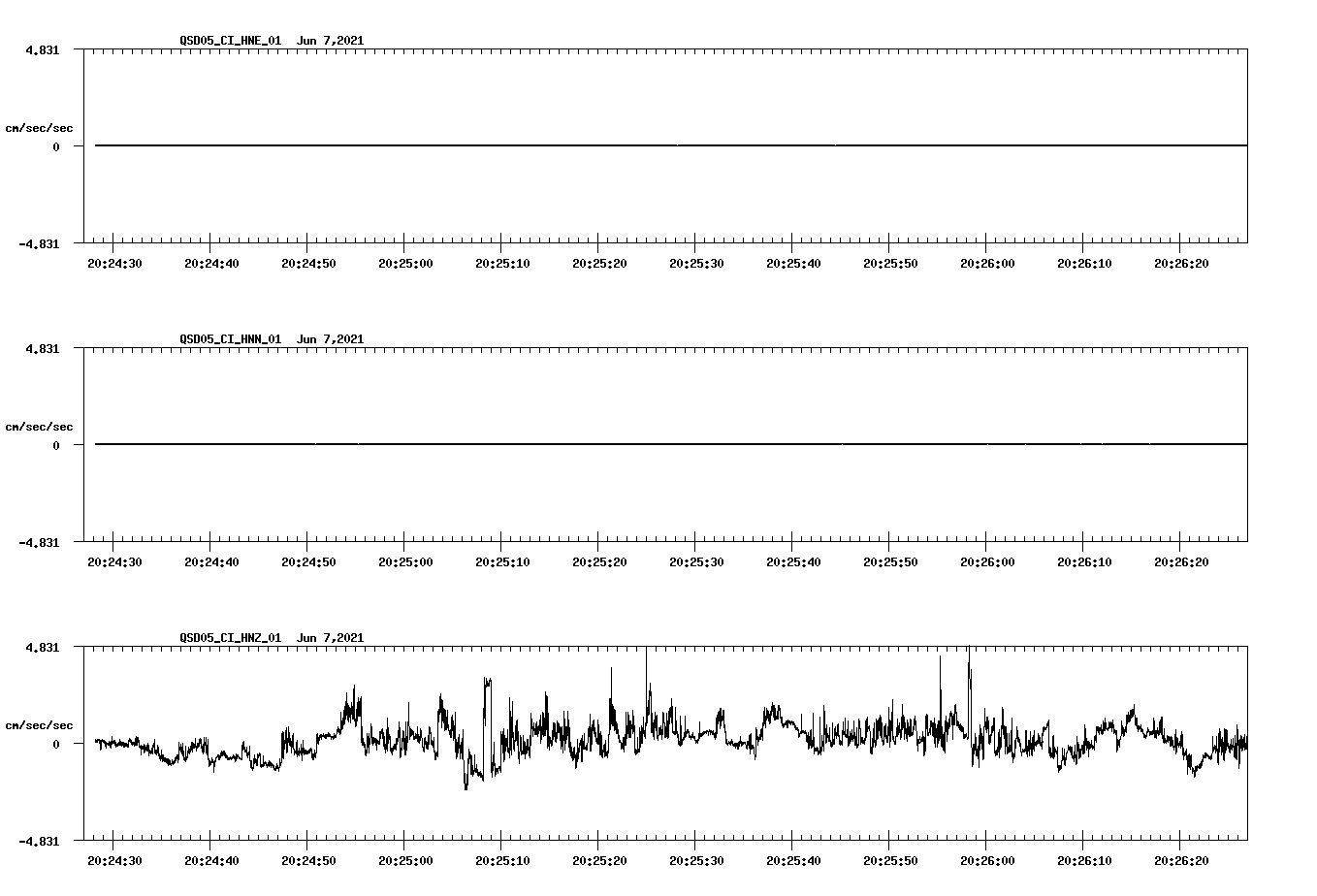Select 20:24:30 time label under HNN plot
Screen dimensions: 1317x896
(x=114, y=562)
